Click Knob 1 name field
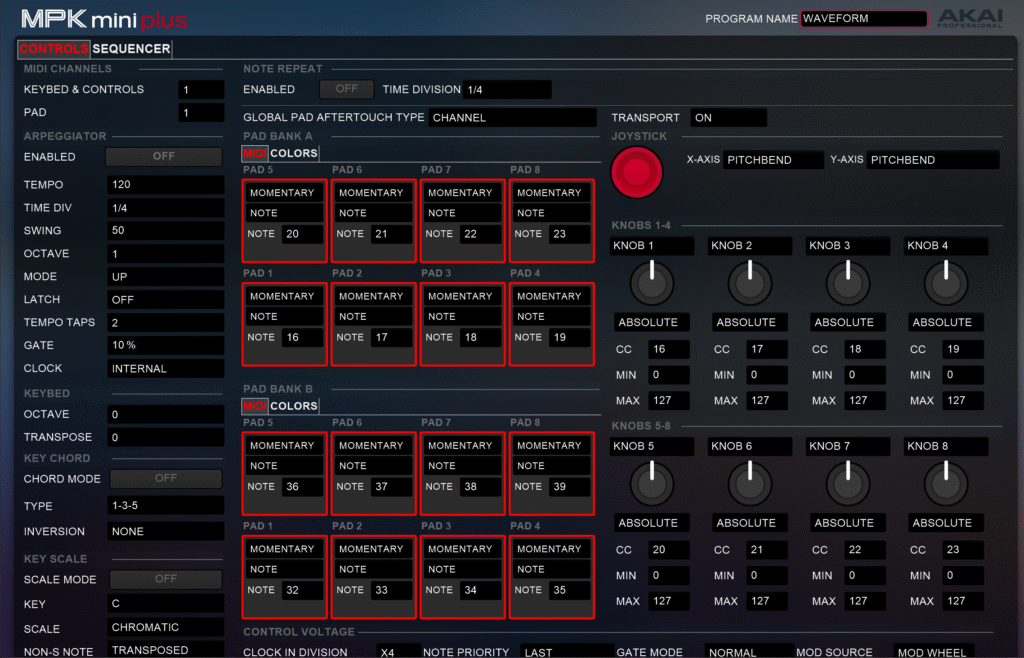 (652, 246)
